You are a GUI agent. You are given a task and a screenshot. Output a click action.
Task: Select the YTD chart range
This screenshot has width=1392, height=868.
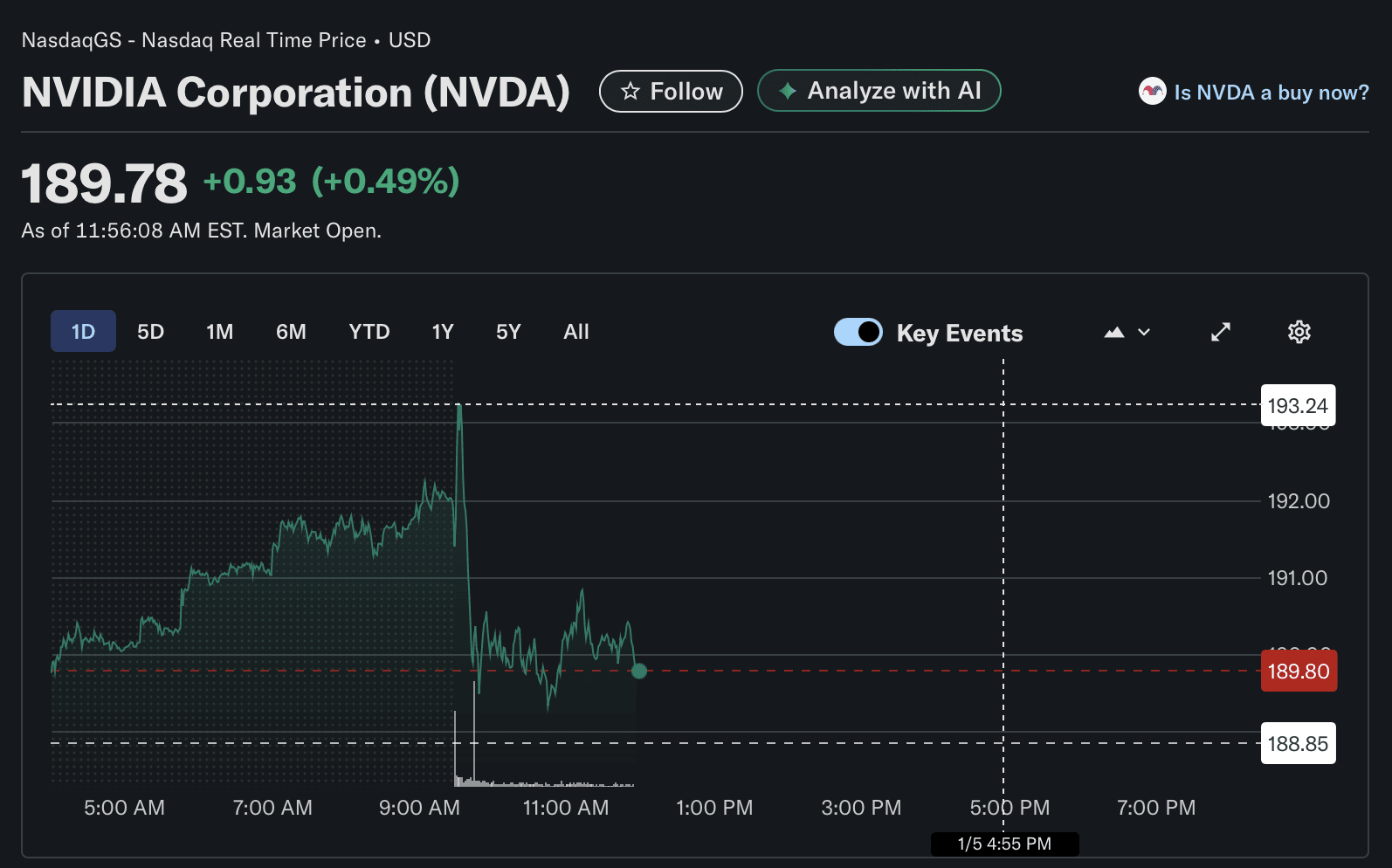pyautogui.click(x=369, y=332)
